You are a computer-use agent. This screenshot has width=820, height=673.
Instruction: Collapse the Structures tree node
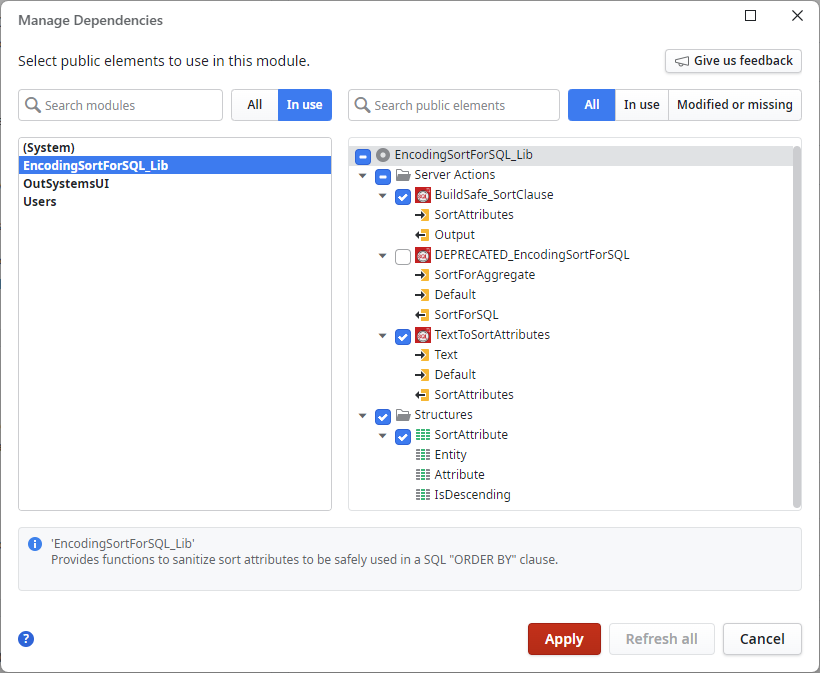pos(363,416)
